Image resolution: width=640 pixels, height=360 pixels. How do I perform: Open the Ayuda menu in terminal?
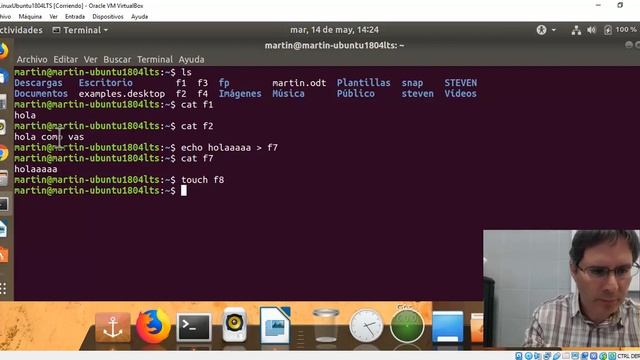click(x=191, y=60)
